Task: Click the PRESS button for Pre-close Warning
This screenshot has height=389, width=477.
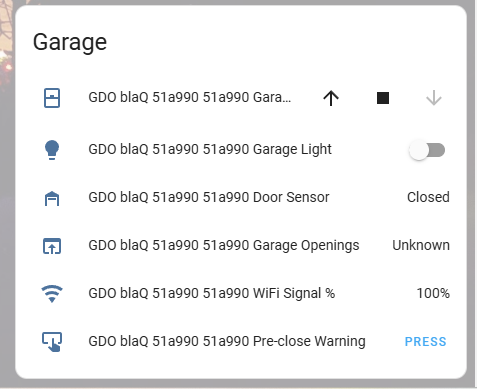Action: [425, 342]
